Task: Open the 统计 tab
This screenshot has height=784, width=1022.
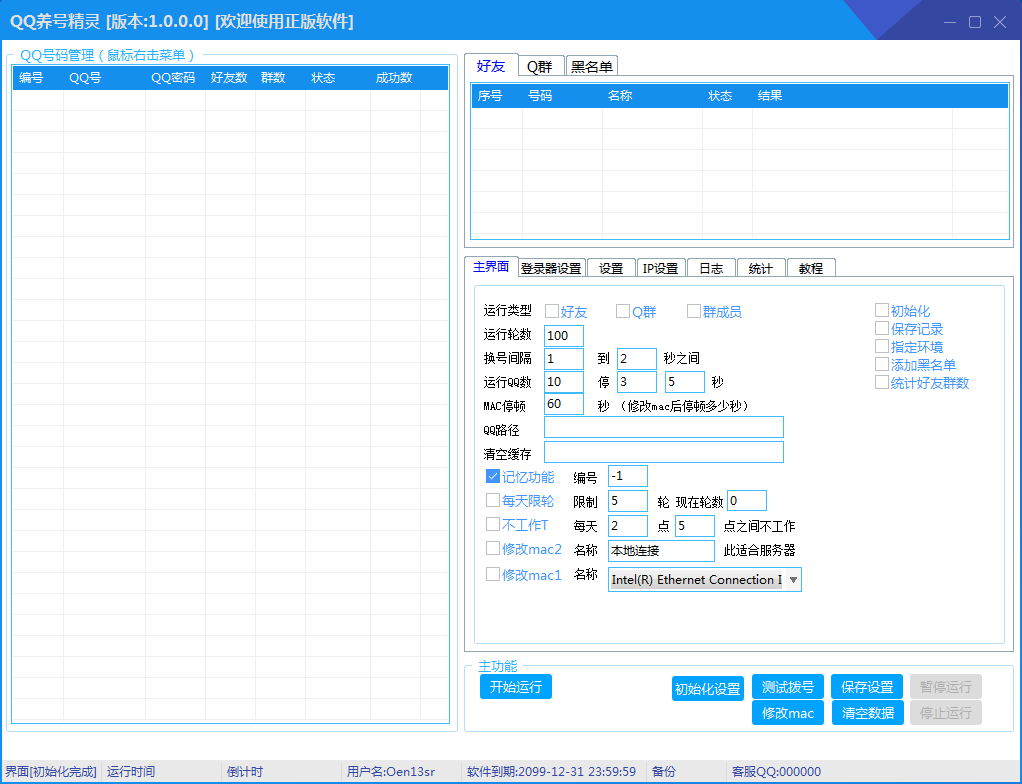Action: [761, 268]
